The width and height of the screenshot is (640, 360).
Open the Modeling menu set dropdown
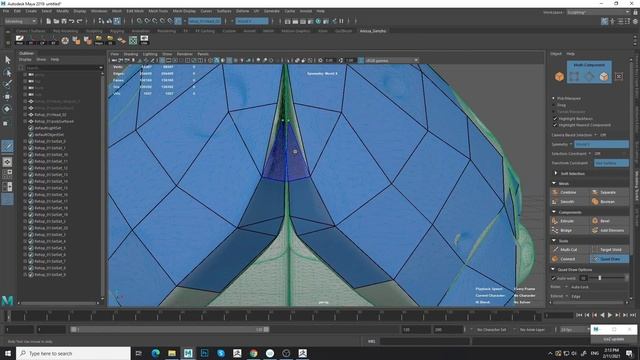[x=20, y=21]
